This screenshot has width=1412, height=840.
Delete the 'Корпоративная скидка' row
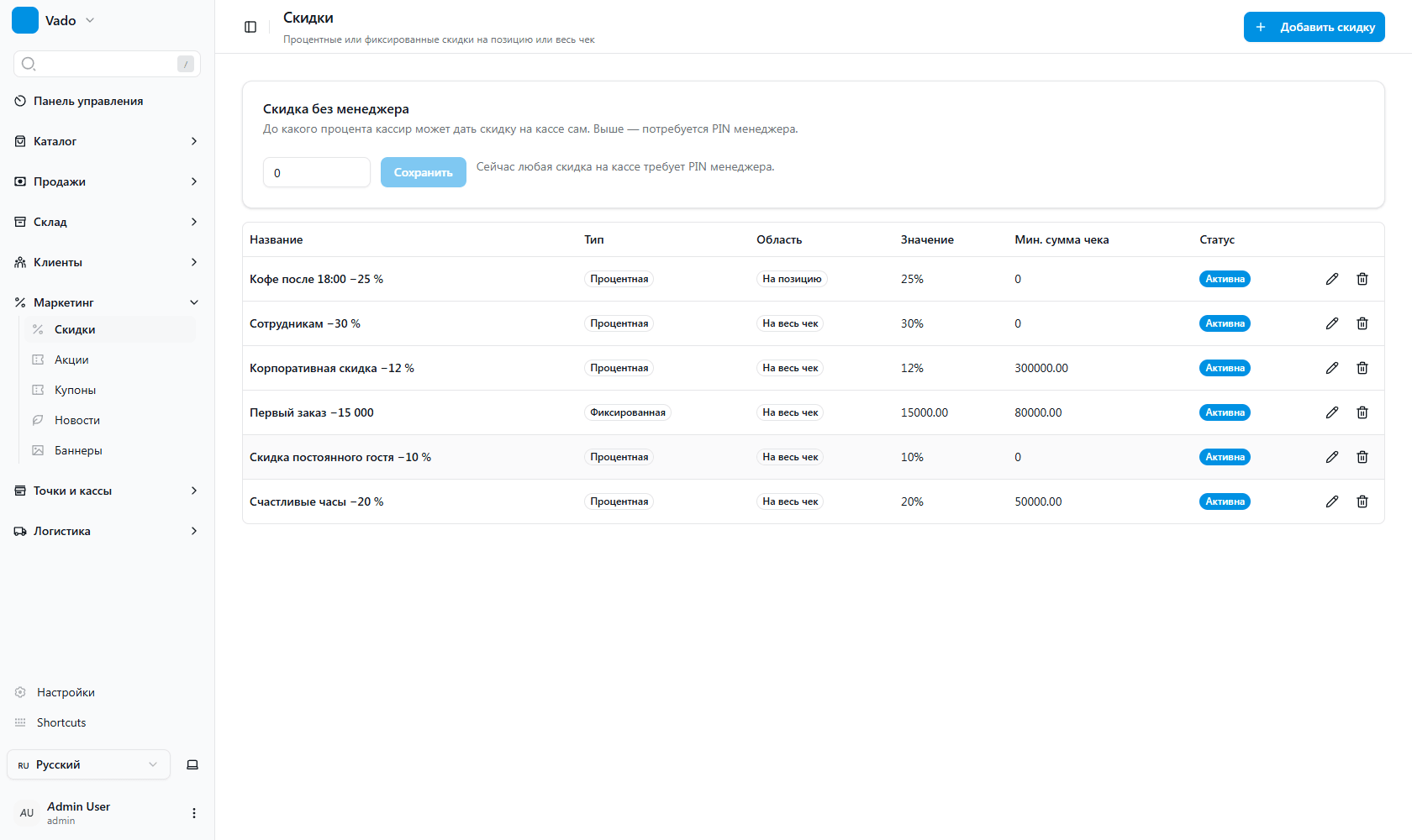pyautogui.click(x=1362, y=368)
